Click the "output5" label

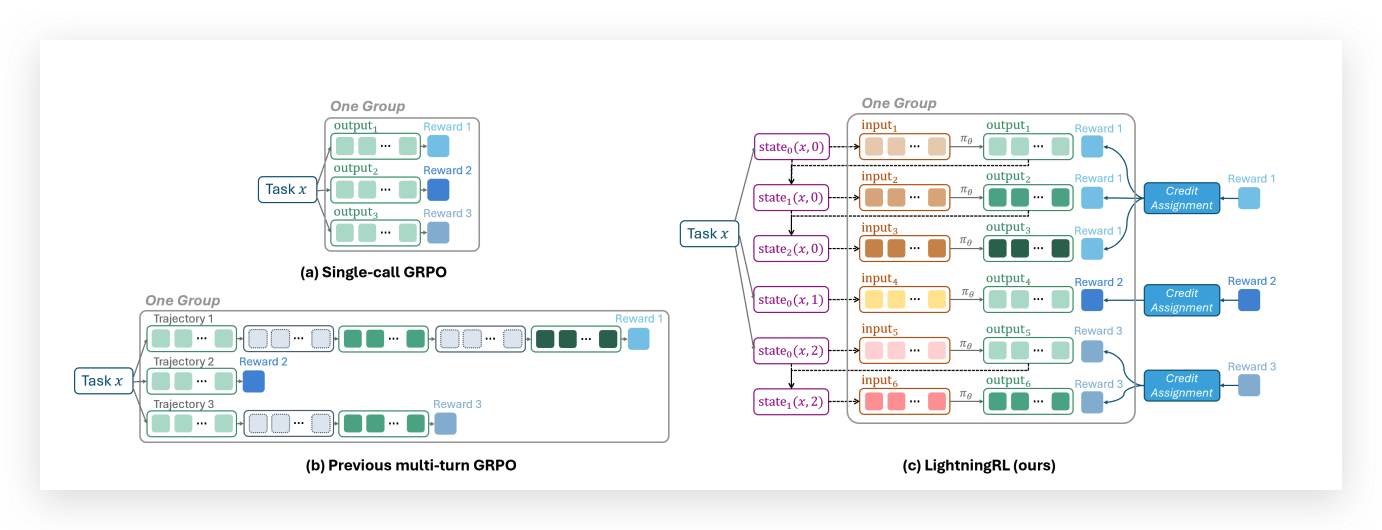(x=1009, y=330)
